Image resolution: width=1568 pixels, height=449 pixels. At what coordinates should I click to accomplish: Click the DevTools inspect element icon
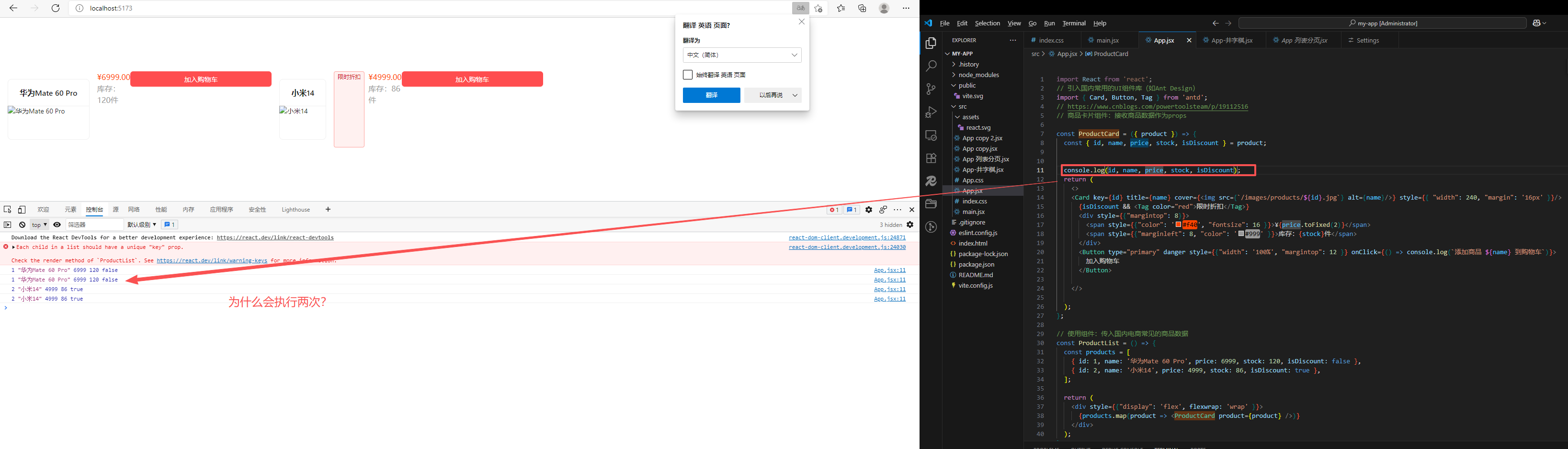coord(7,209)
